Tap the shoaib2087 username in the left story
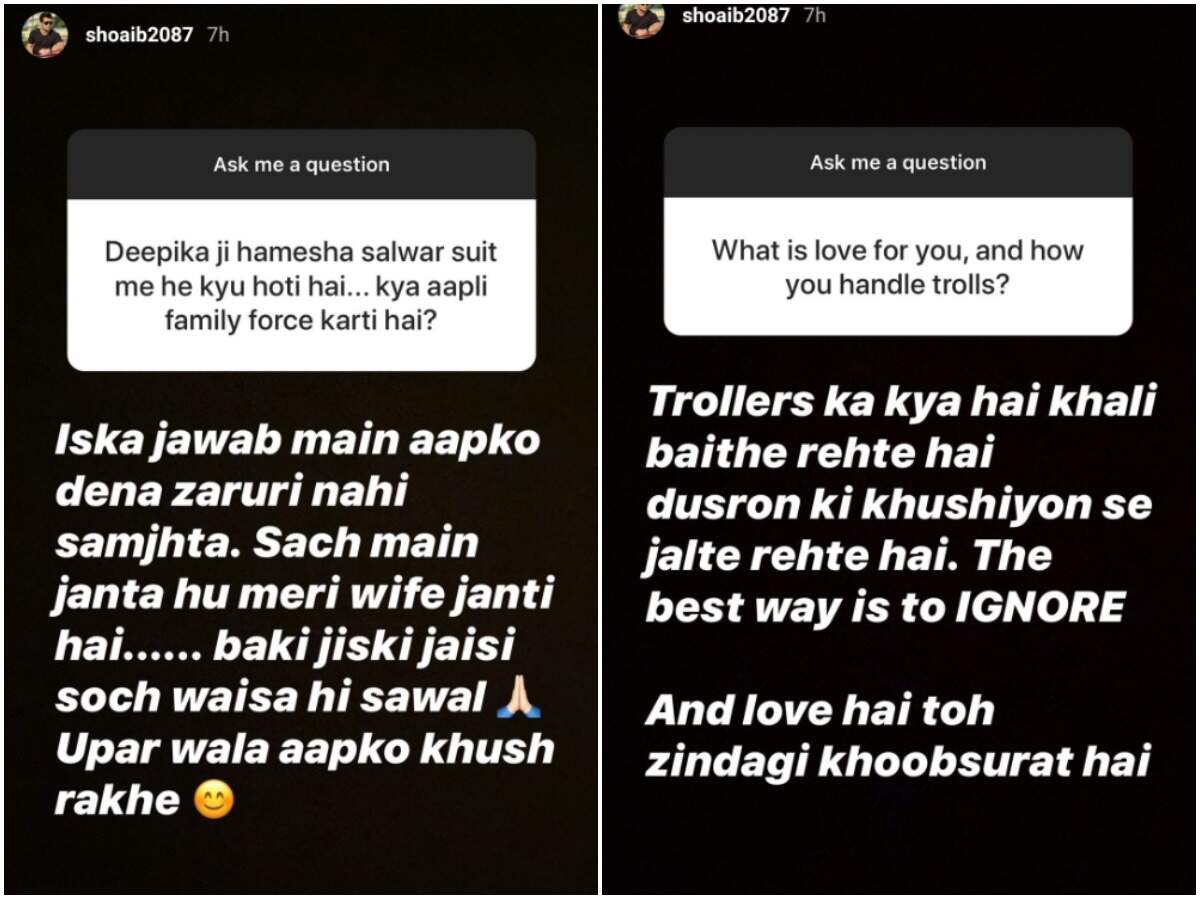The width and height of the screenshot is (1200, 899). (139, 35)
